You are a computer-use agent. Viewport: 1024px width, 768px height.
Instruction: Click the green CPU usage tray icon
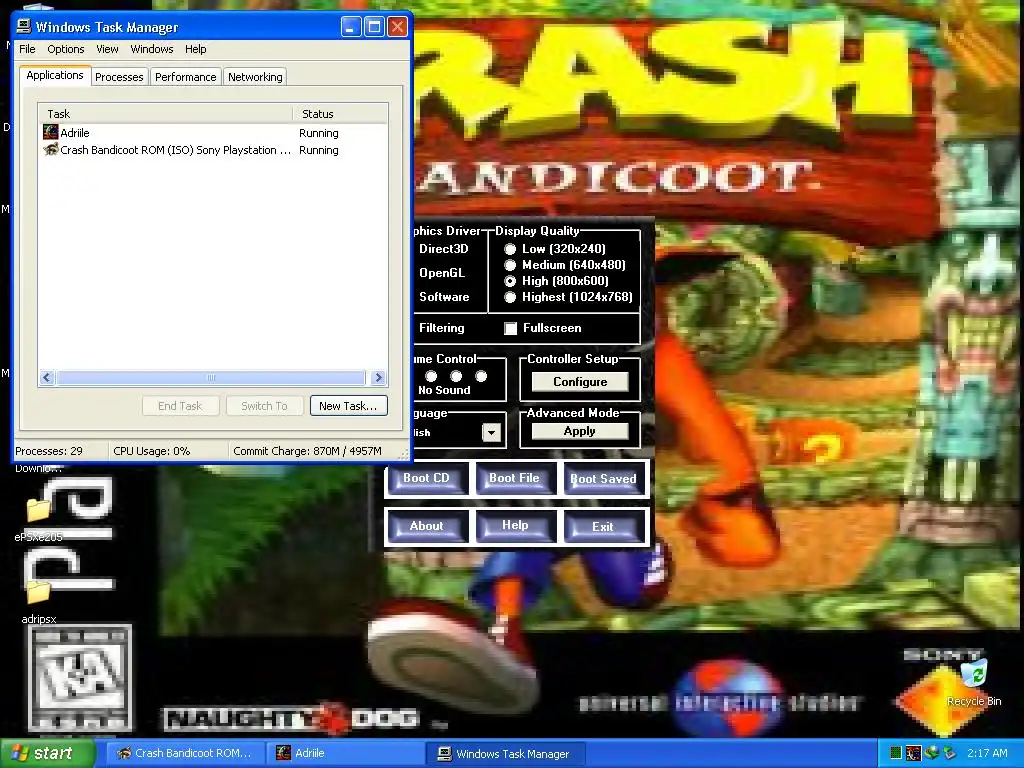pos(895,754)
